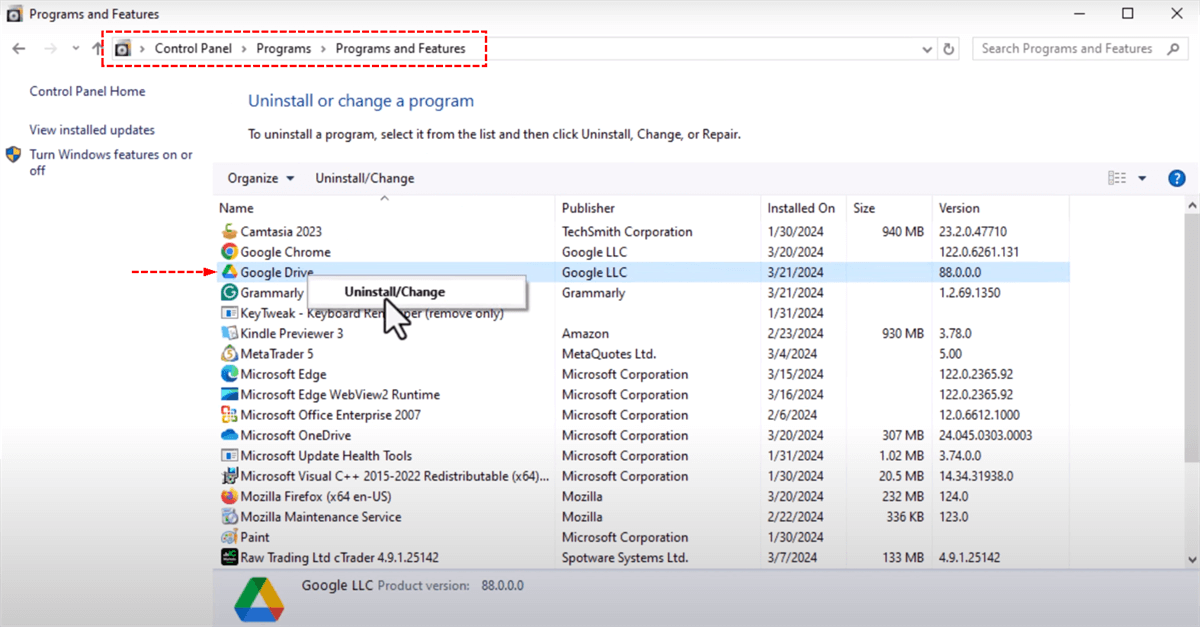1200x627 pixels.
Task: Open the address bar history dropdown
Action: [x=926, y=48]
